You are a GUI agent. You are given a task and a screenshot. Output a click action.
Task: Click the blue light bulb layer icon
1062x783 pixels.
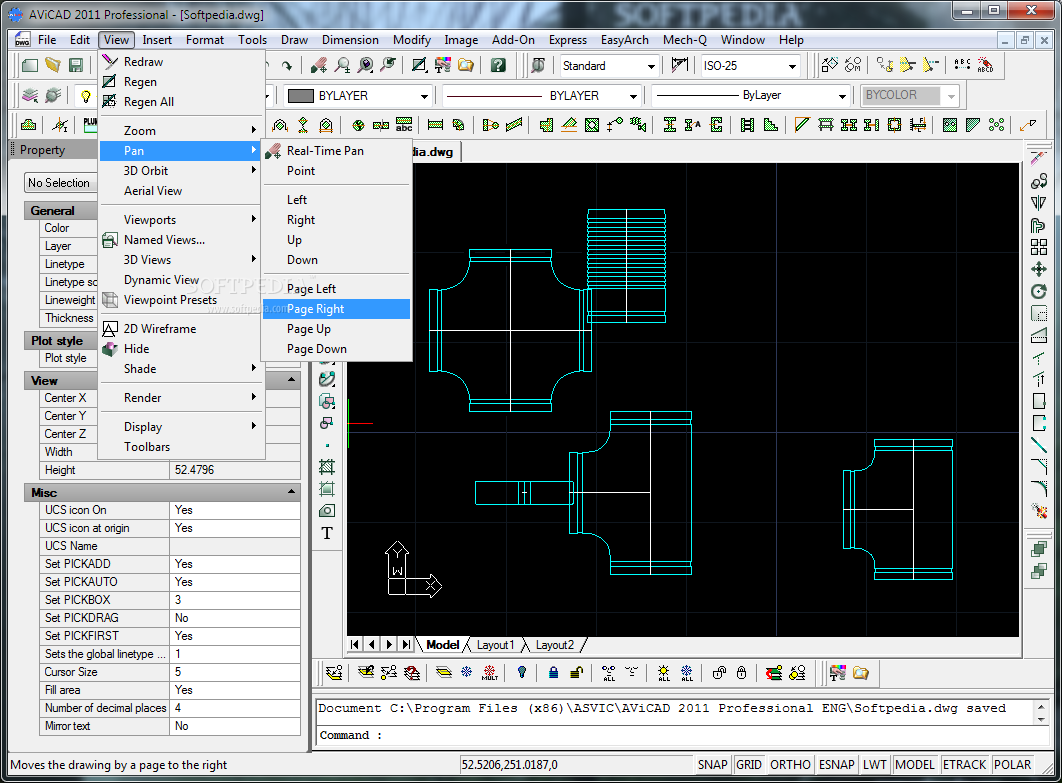click(x=521, y=673)
